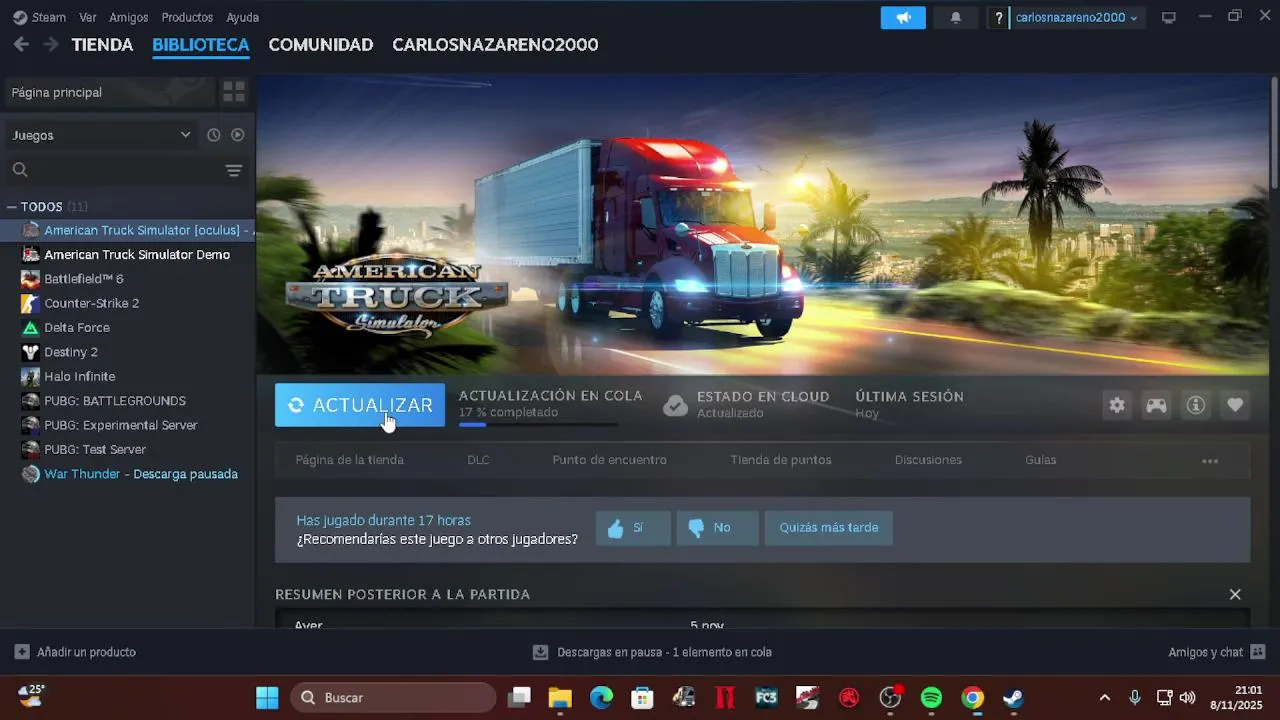Image resolution: width=1280 pixels, height=720 pixels.
Task: Close the Resumen posterior a la partida
Action: [x=1235, y=594]
